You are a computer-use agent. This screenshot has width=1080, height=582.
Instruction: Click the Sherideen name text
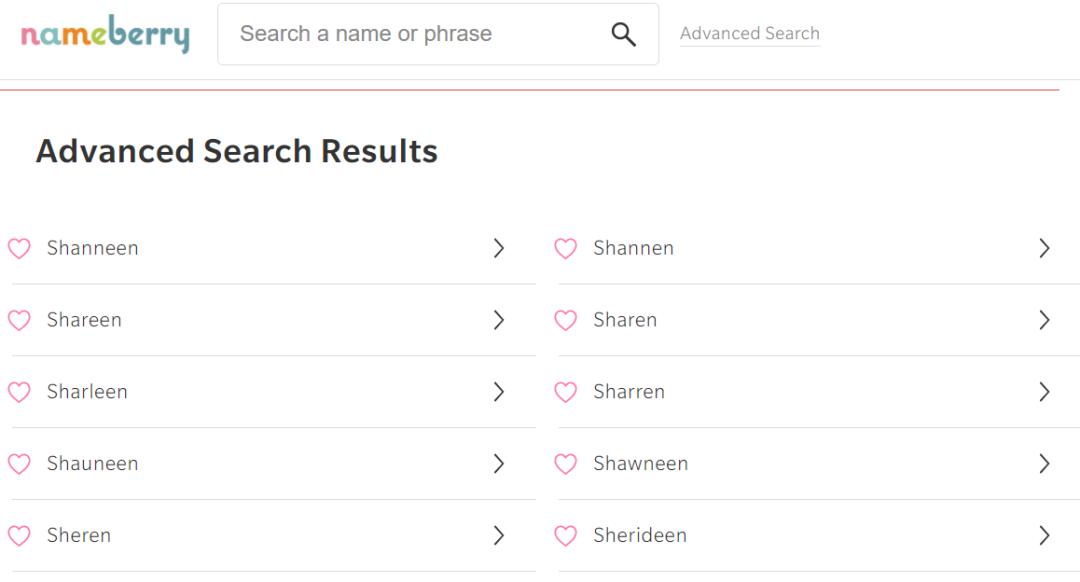pos(639,536)
